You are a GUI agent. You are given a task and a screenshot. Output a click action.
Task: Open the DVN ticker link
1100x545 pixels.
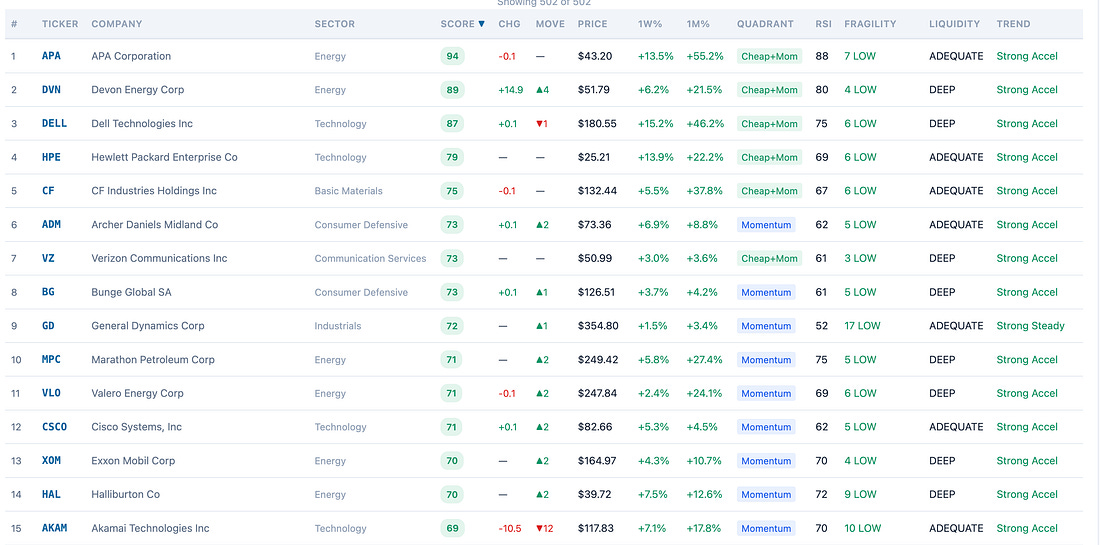pyautogui.click(x=51, y=90)
